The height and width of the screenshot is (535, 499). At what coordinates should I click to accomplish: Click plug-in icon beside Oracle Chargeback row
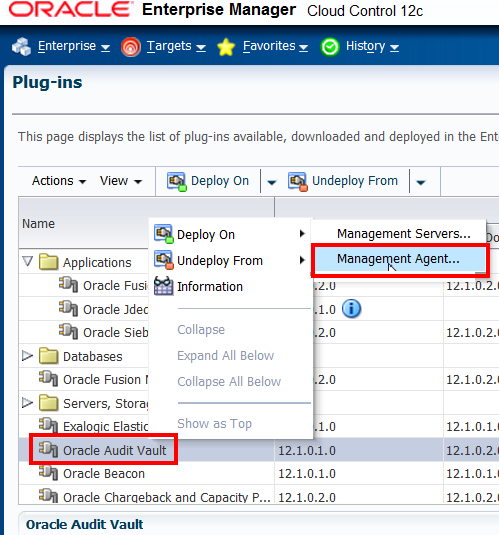pos(48,496)
